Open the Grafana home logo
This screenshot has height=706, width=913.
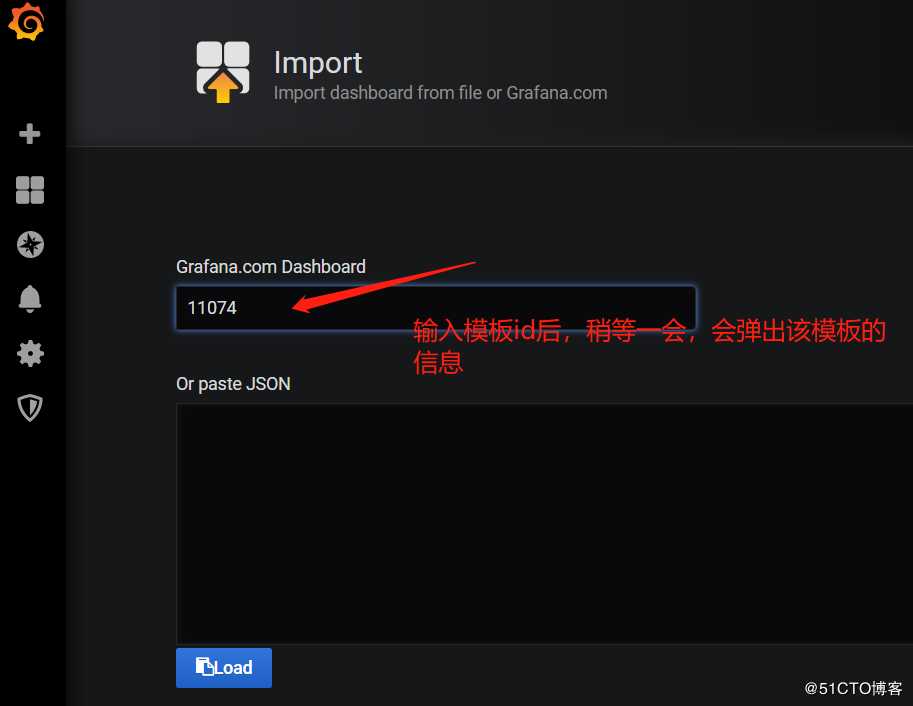coord(26,22)
